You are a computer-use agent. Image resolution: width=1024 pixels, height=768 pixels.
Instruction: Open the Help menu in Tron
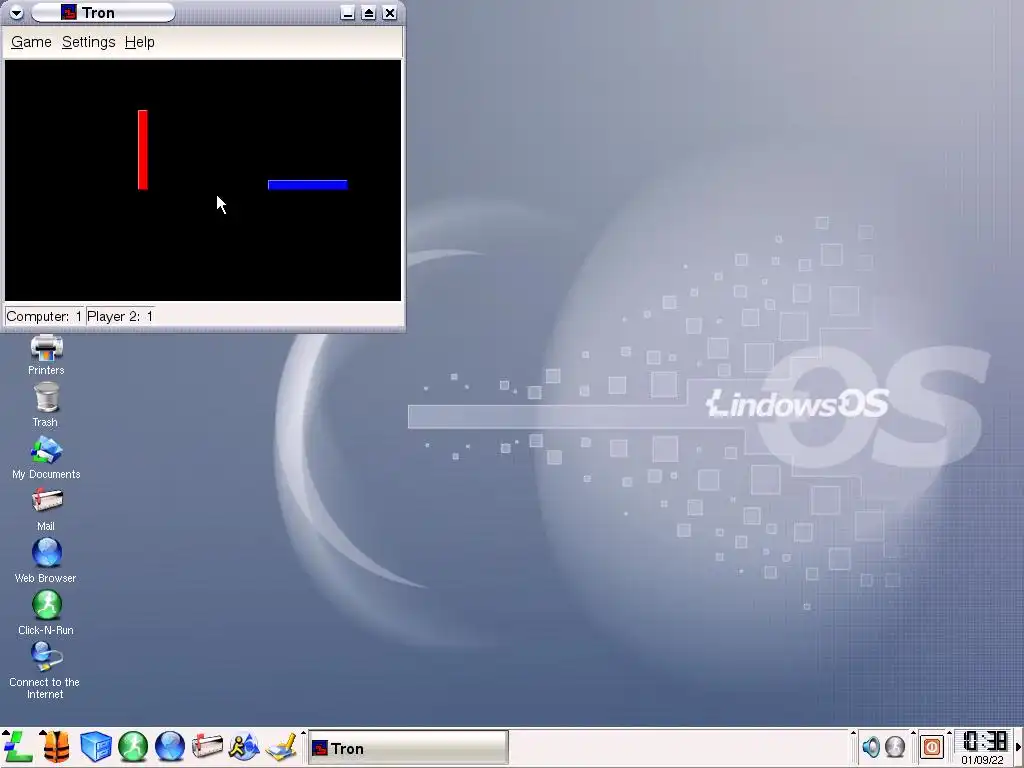[x=139, y=42]
